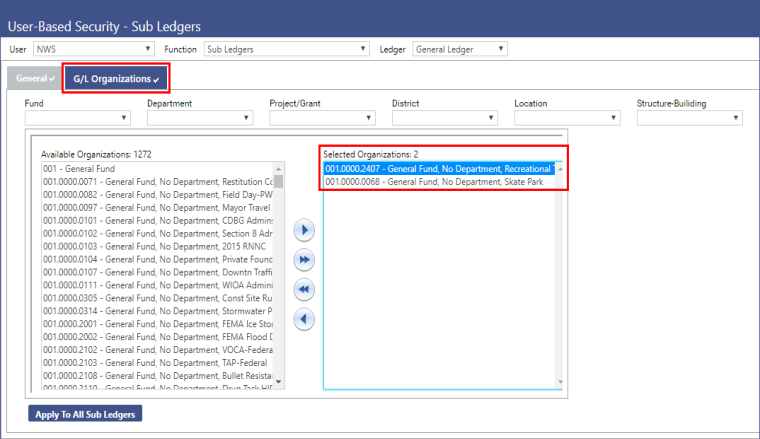Open the Fund filter dropdown
Screen dimensions: 760x439
[x=78, y=118]
